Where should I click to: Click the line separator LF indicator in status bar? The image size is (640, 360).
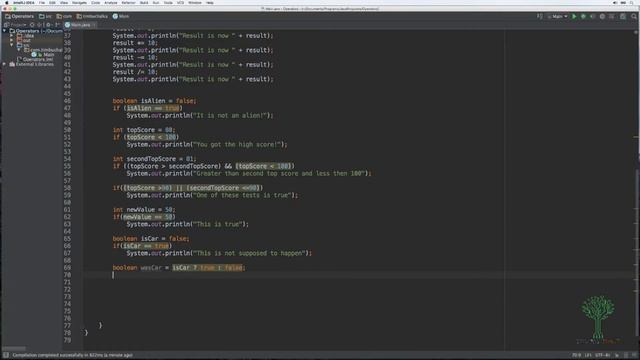(588, 355)
